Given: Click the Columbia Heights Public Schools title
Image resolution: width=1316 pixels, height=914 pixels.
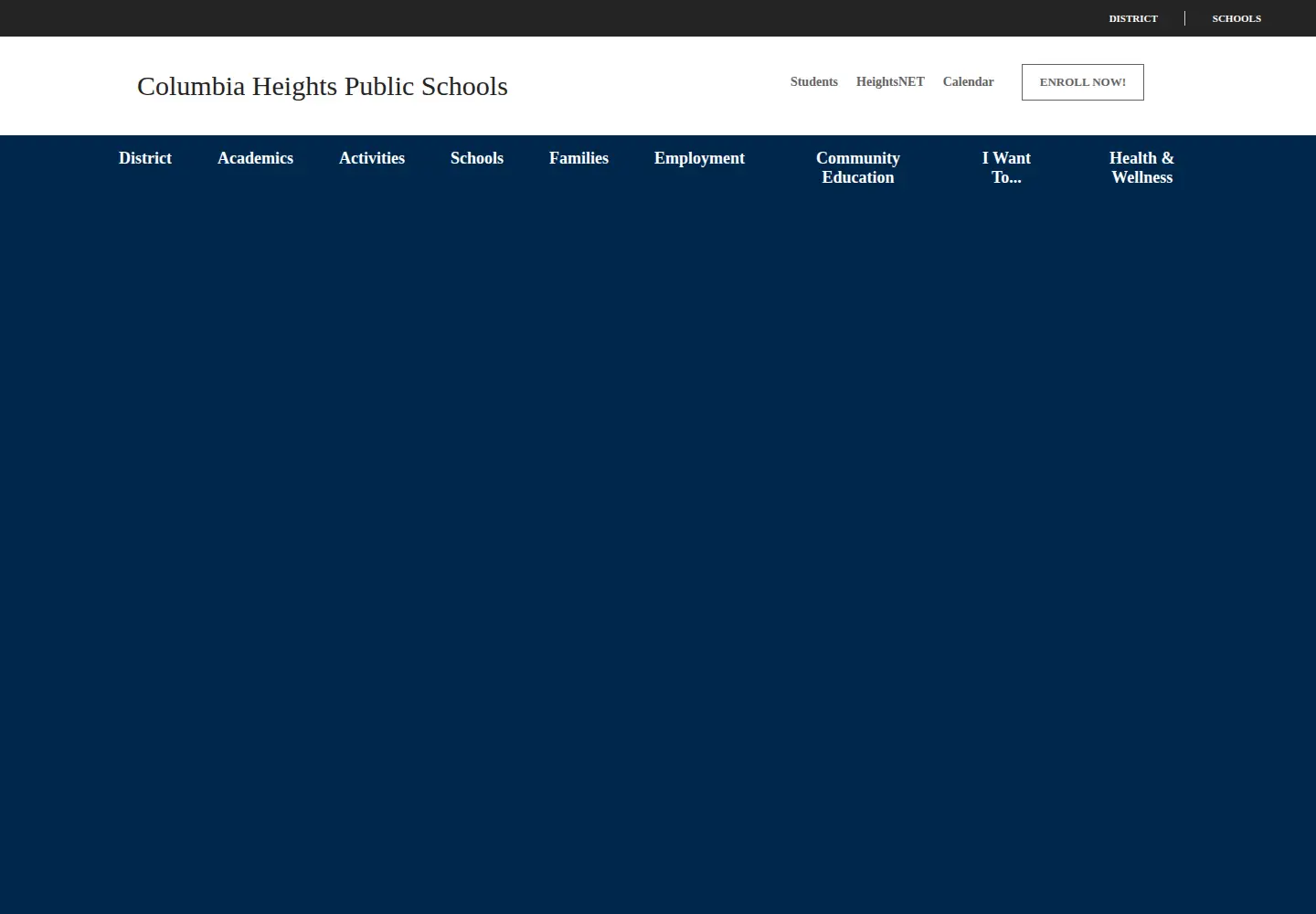Looking at the screenshot, I should 323,86.
